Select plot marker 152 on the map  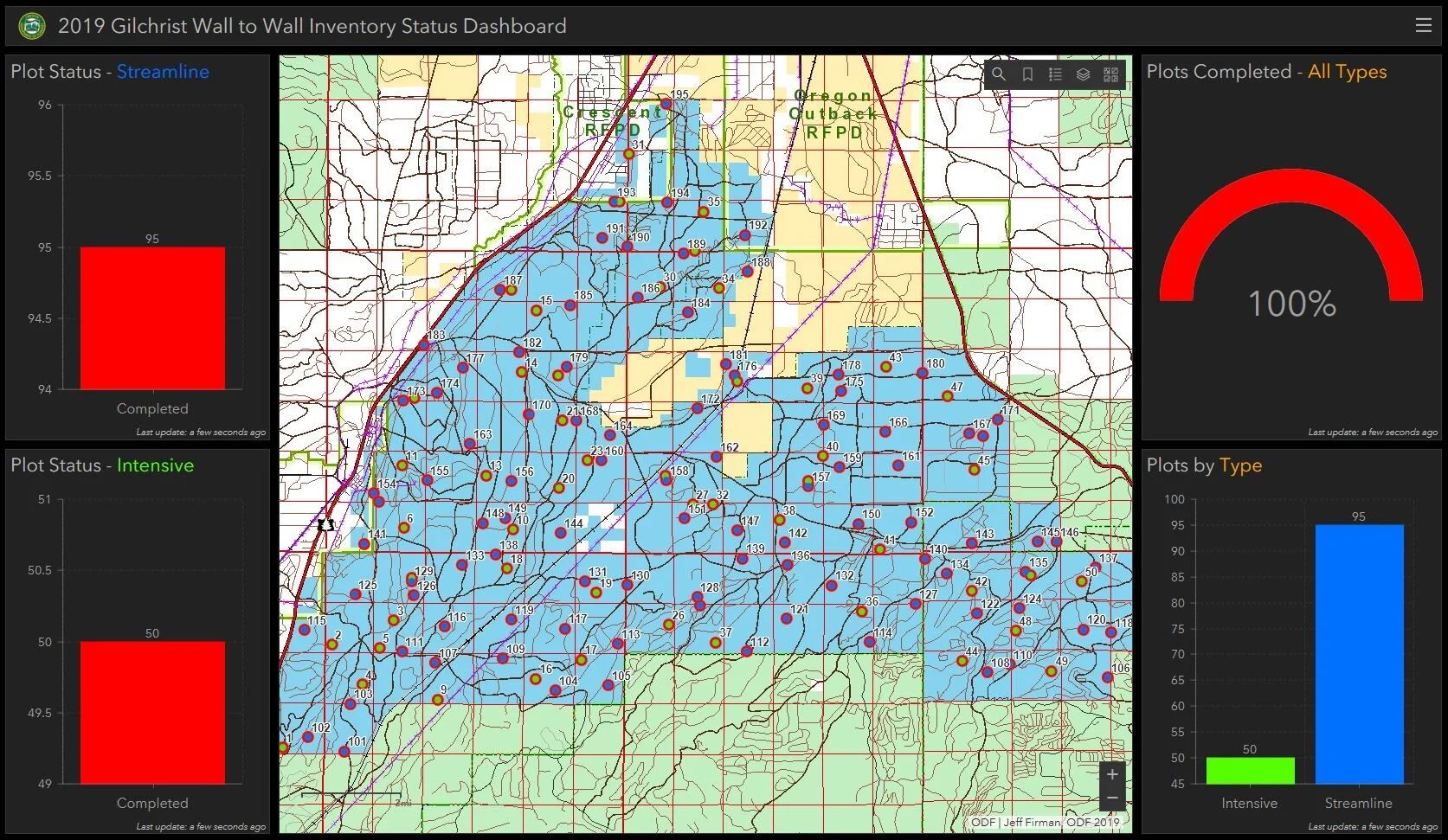911,523
